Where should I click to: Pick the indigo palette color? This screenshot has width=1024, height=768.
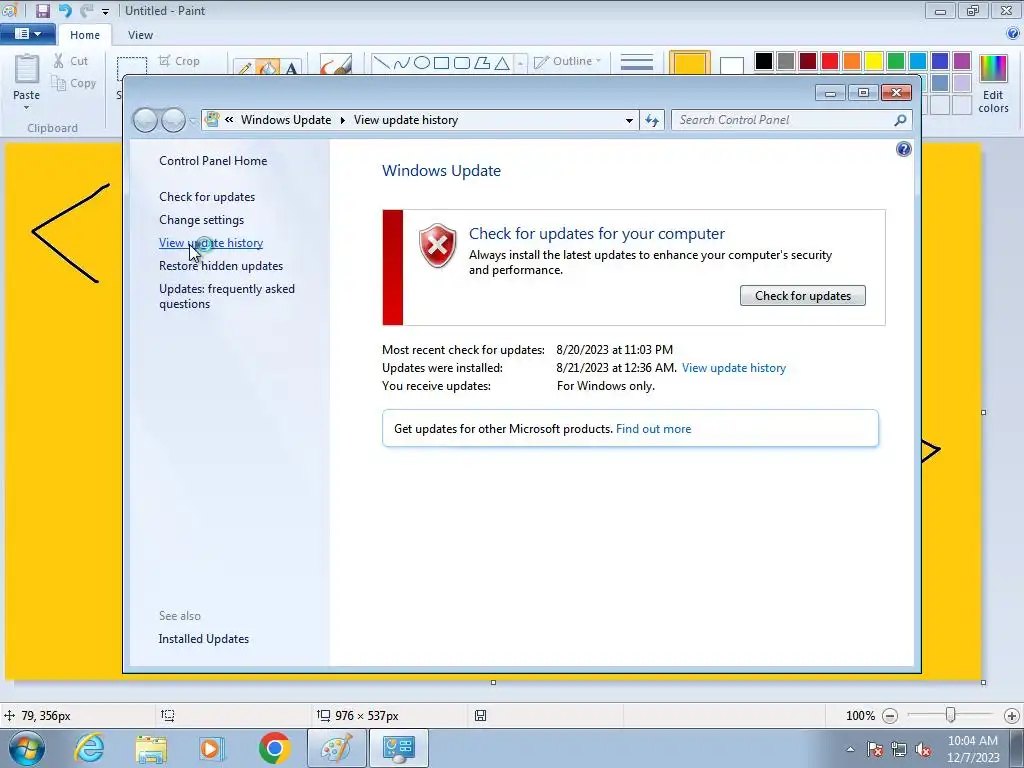tap(940, 61)
